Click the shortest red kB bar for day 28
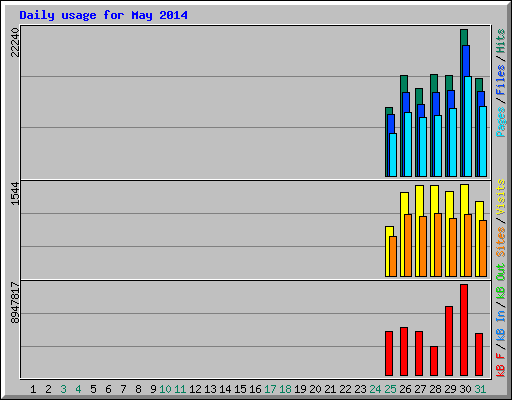Screen dimensions: 512x400 [x=434, y=361]
